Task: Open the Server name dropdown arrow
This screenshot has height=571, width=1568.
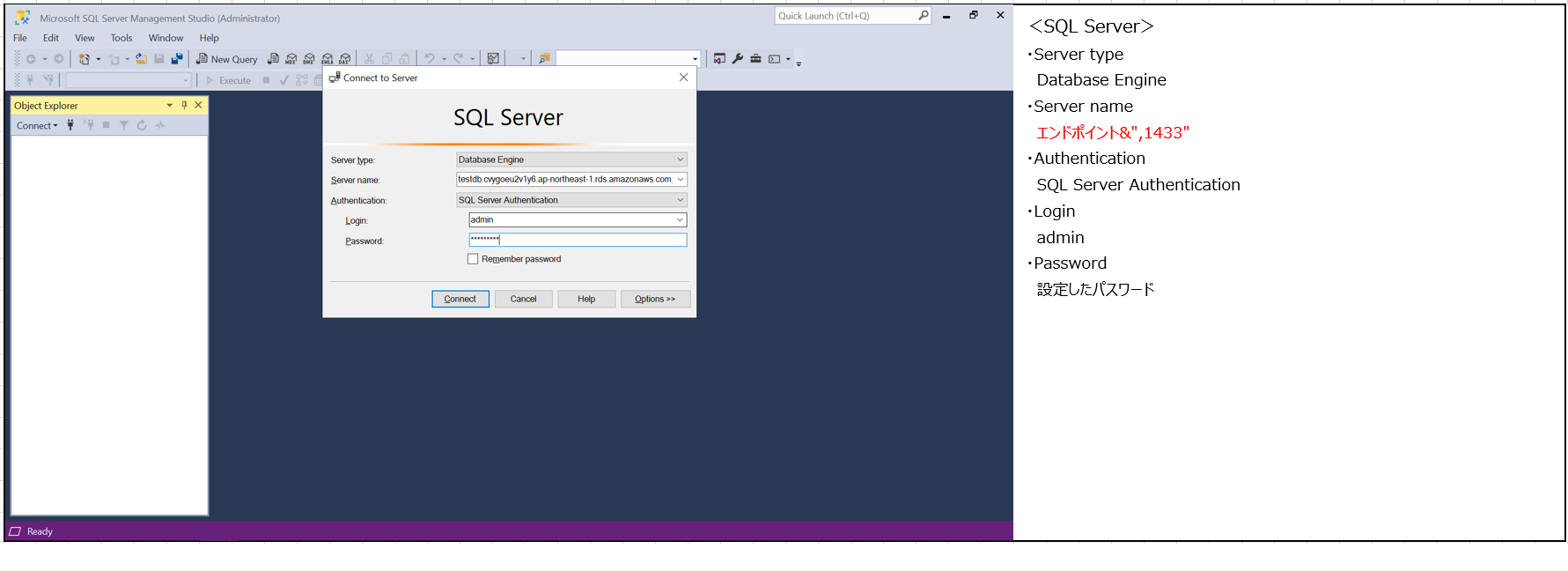Action: coord(681,179)
